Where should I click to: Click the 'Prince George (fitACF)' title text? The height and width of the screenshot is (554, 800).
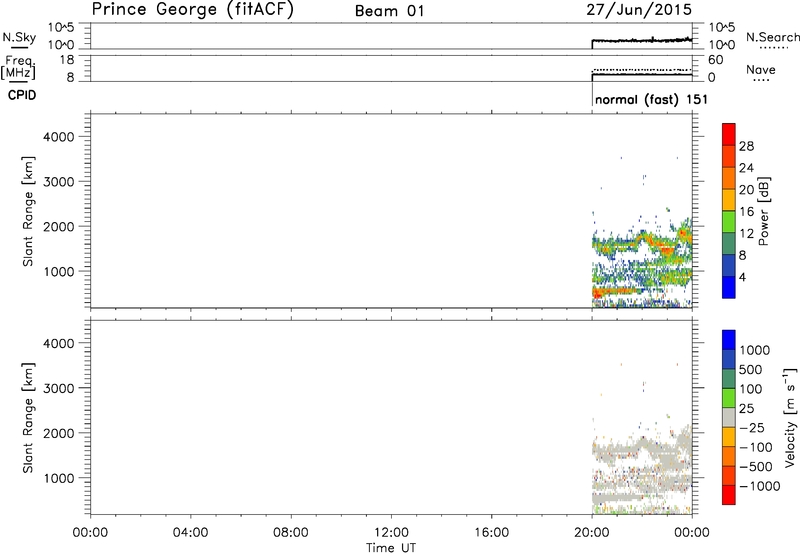tap(193, 9)
